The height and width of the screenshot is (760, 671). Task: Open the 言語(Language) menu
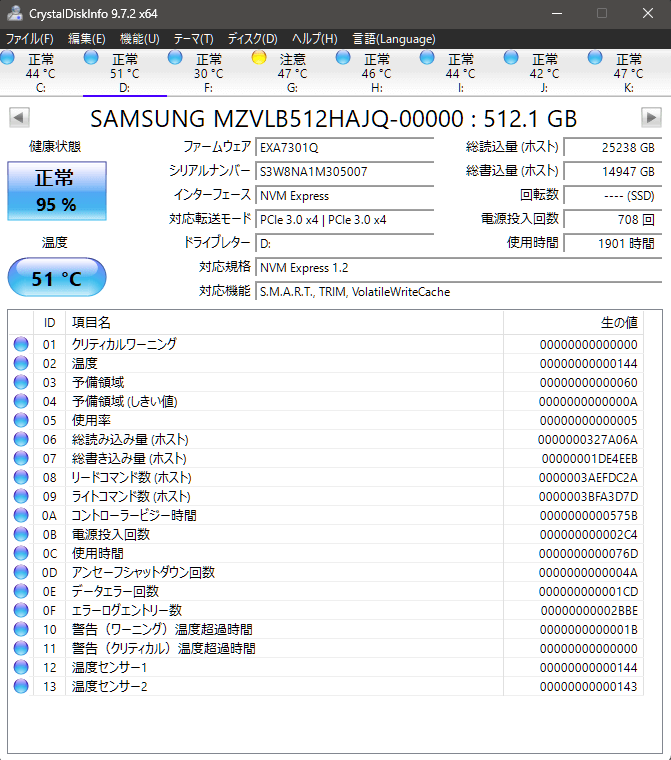click(394, 39)
